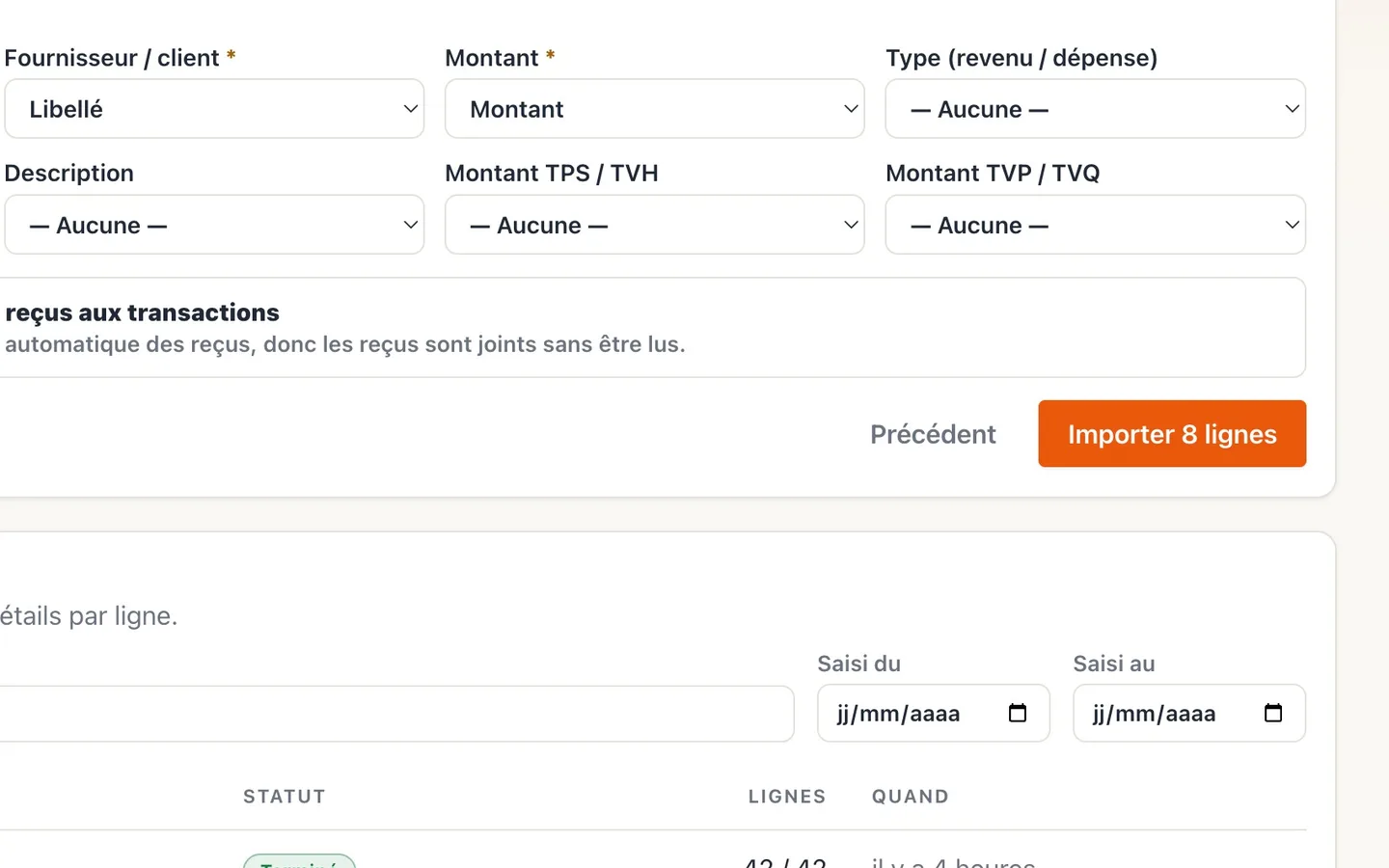Open the Montant column dropdown
This screenshot has height=868, width=1389.
(x=655, y=109)
